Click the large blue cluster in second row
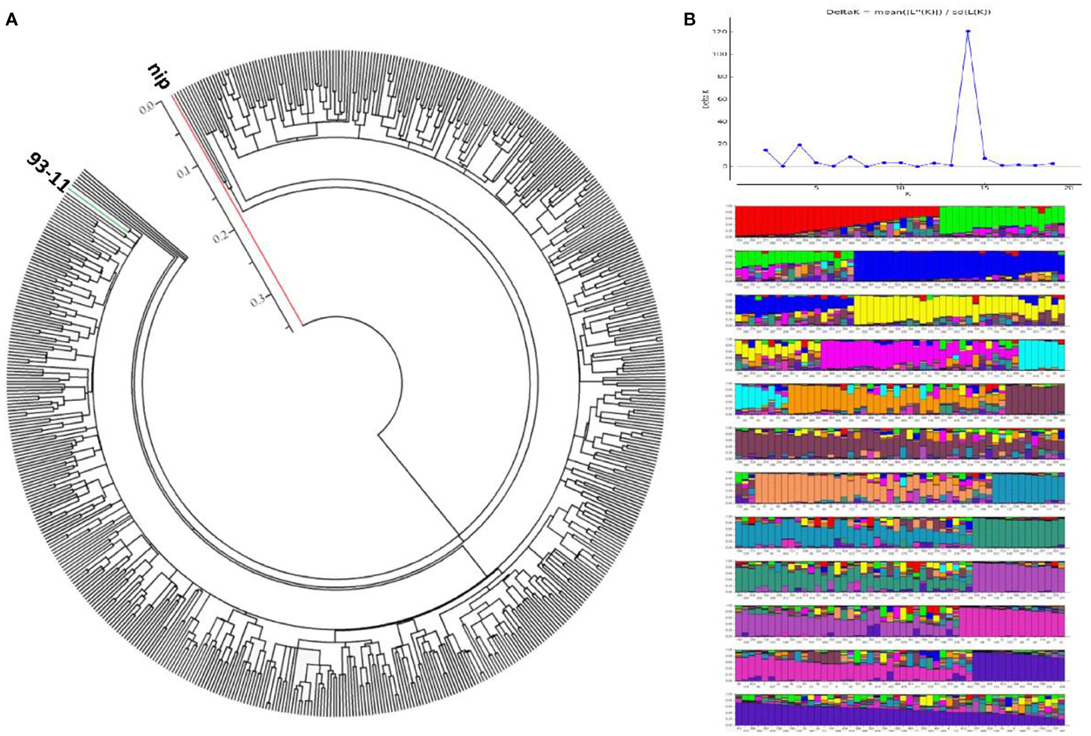 (x=959, y=264)
